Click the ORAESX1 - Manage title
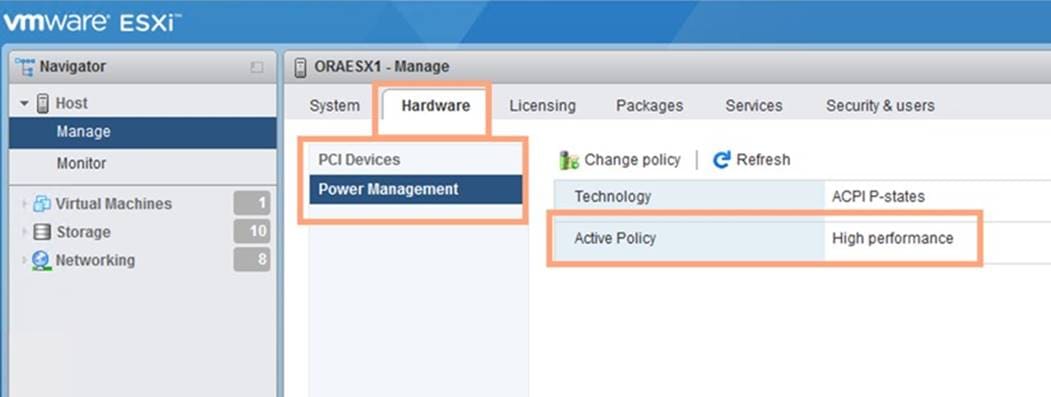The width and height of the screenshot is (1051, 397). [x=381, y=66]
